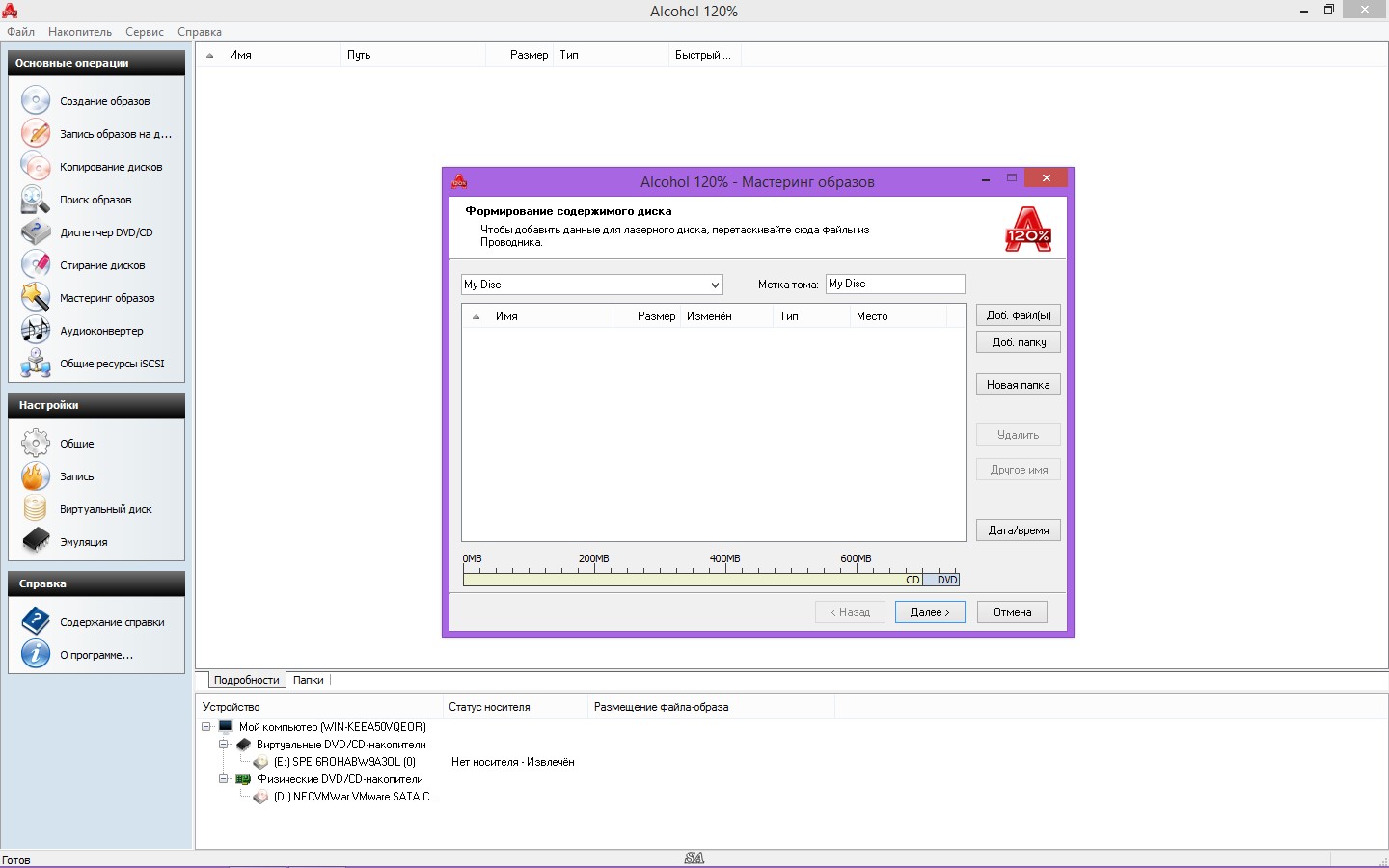The width and height of the screenshot is (1389, 868).
Task: Click the Тип column header in main list
Action: tap(611, 55)
